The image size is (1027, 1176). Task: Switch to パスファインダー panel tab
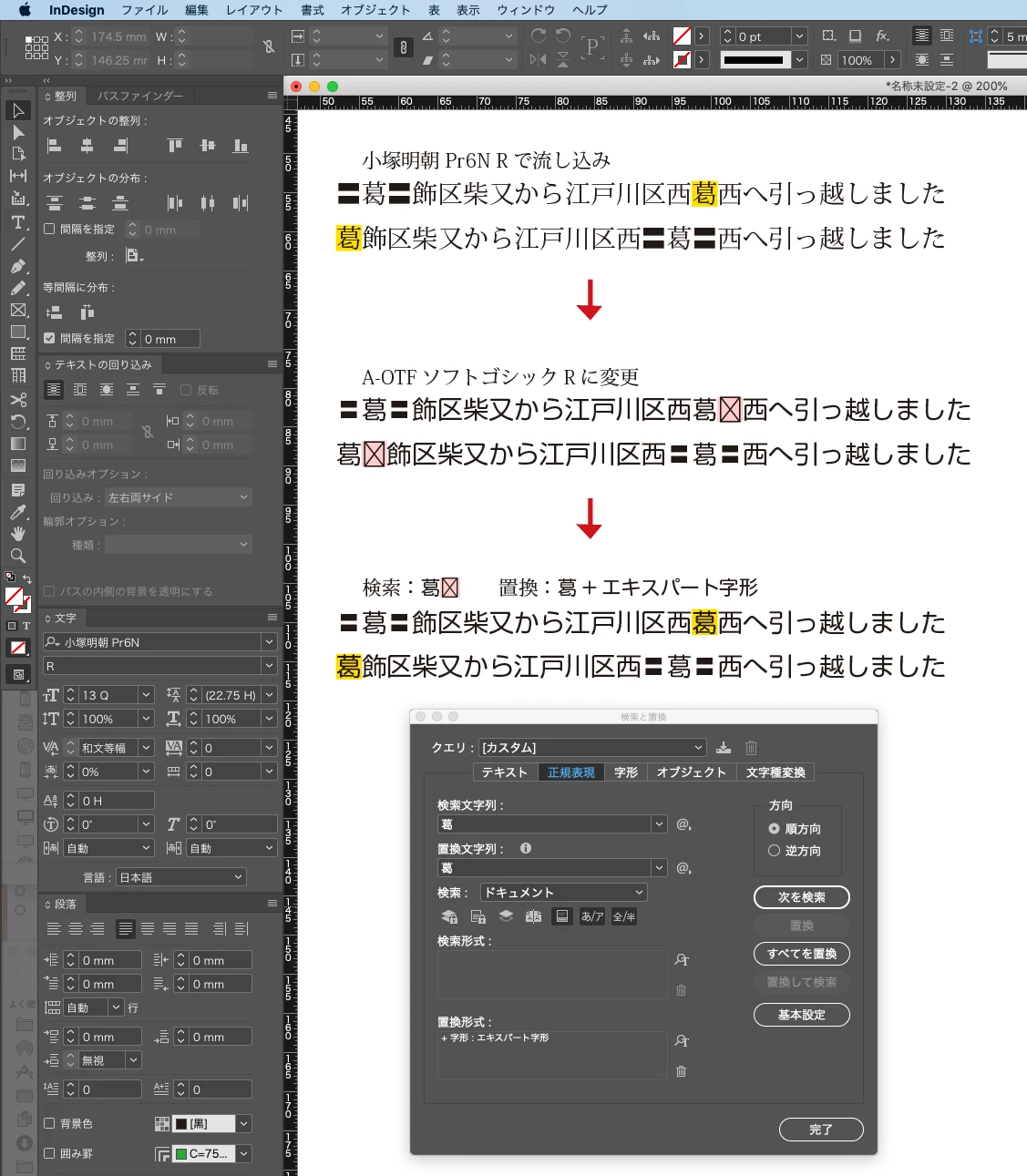(140, 96)
